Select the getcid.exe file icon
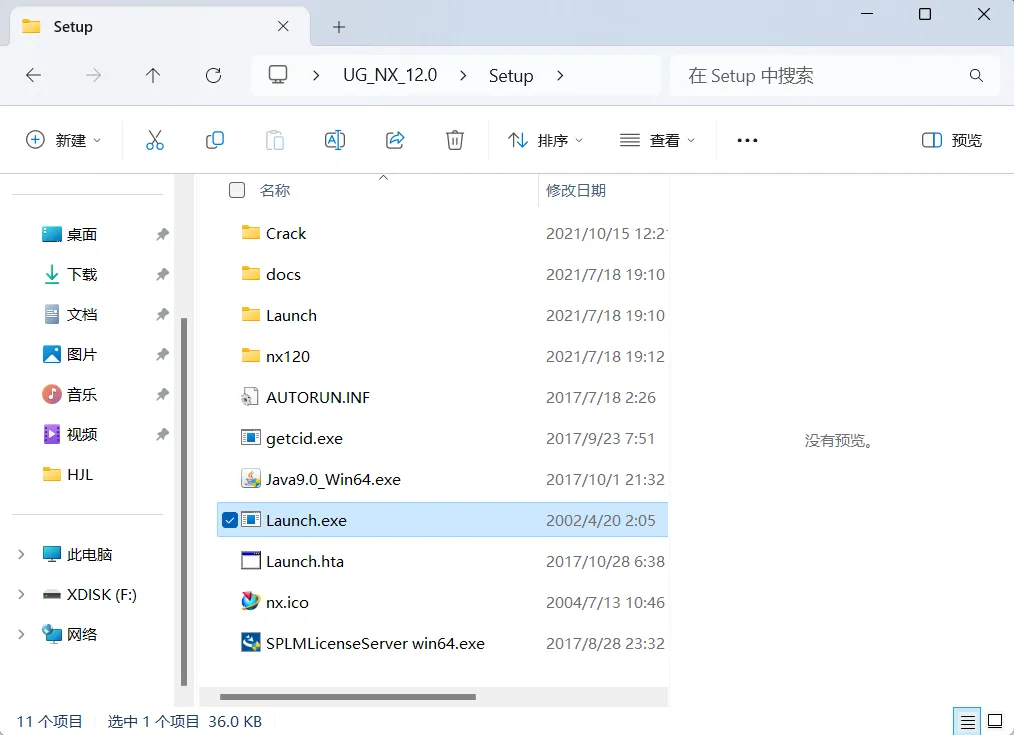 (x=251, y=438)
